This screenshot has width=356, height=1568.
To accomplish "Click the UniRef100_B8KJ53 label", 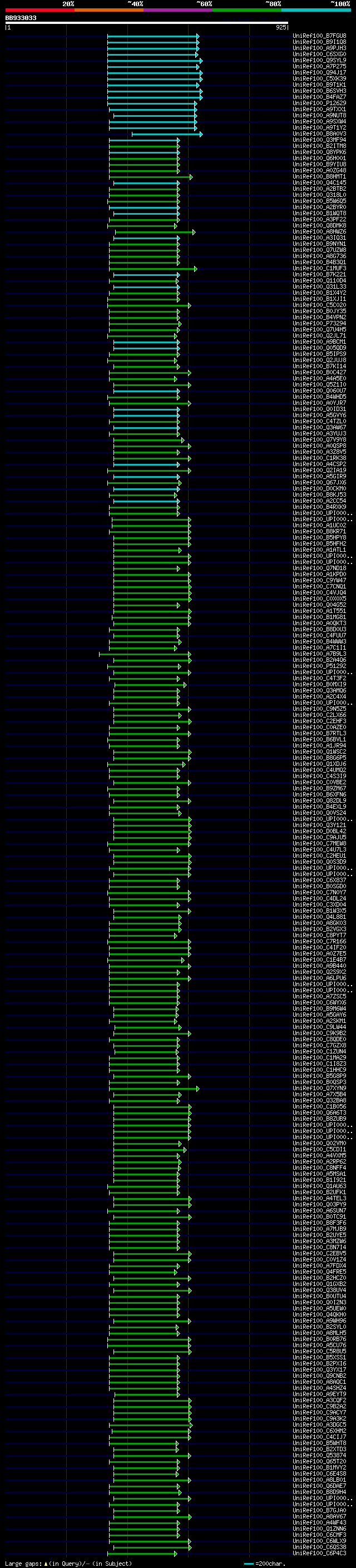I will pos(319,495).
